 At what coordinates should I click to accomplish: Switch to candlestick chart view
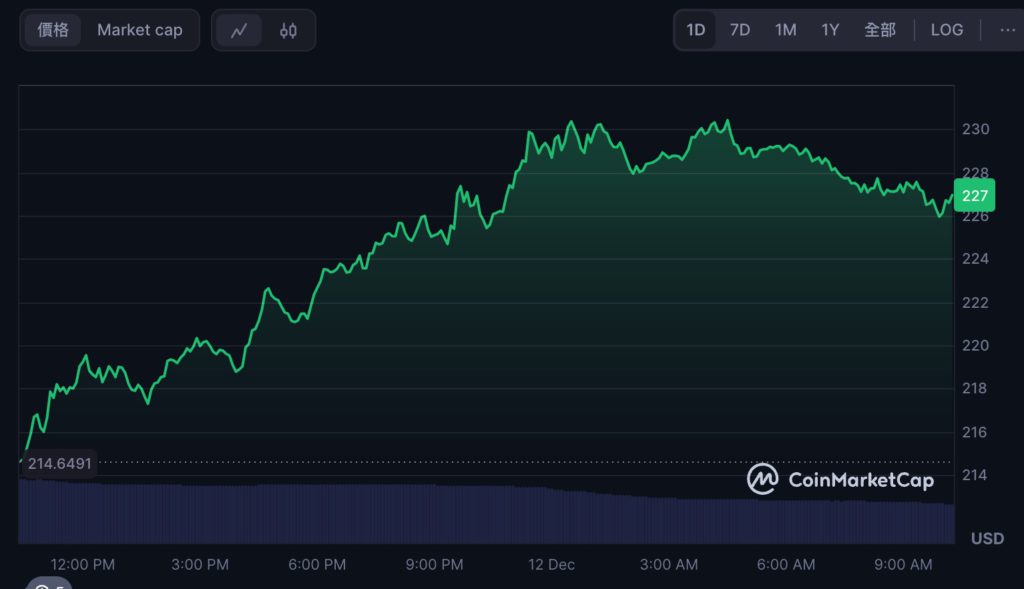[288, 30]
